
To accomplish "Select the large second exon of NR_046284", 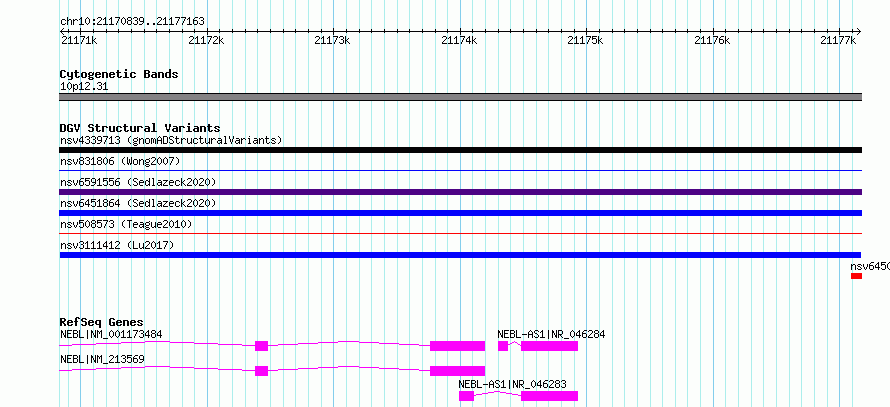I will click(549, 346).
